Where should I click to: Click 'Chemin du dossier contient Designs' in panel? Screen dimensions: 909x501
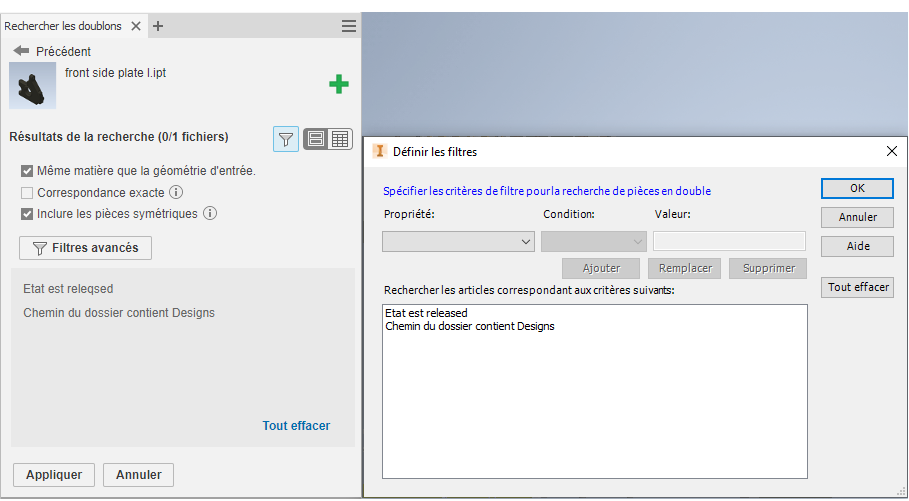pos(119,313)
